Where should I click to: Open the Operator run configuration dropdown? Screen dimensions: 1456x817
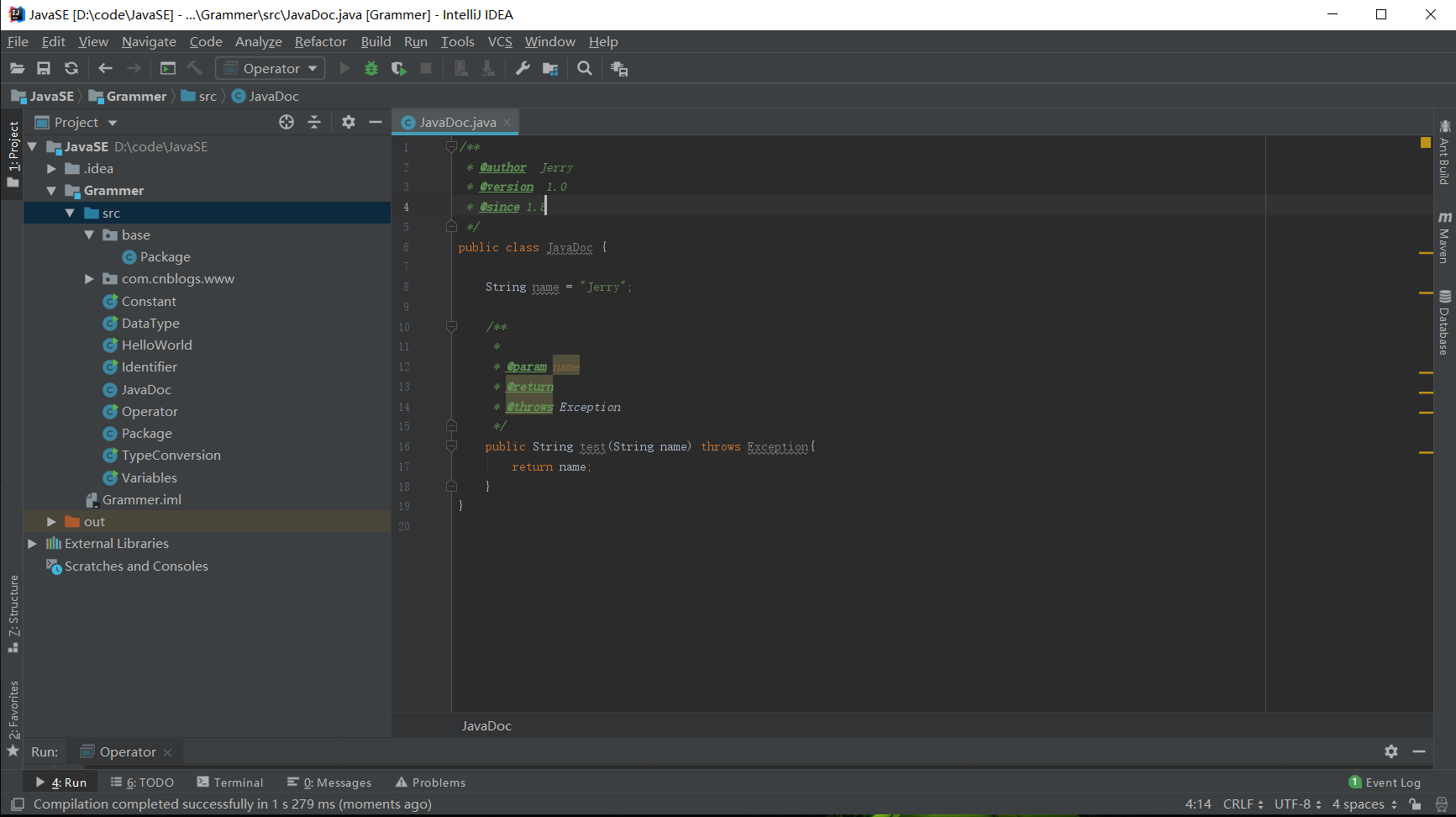click(x=270, y=69)
